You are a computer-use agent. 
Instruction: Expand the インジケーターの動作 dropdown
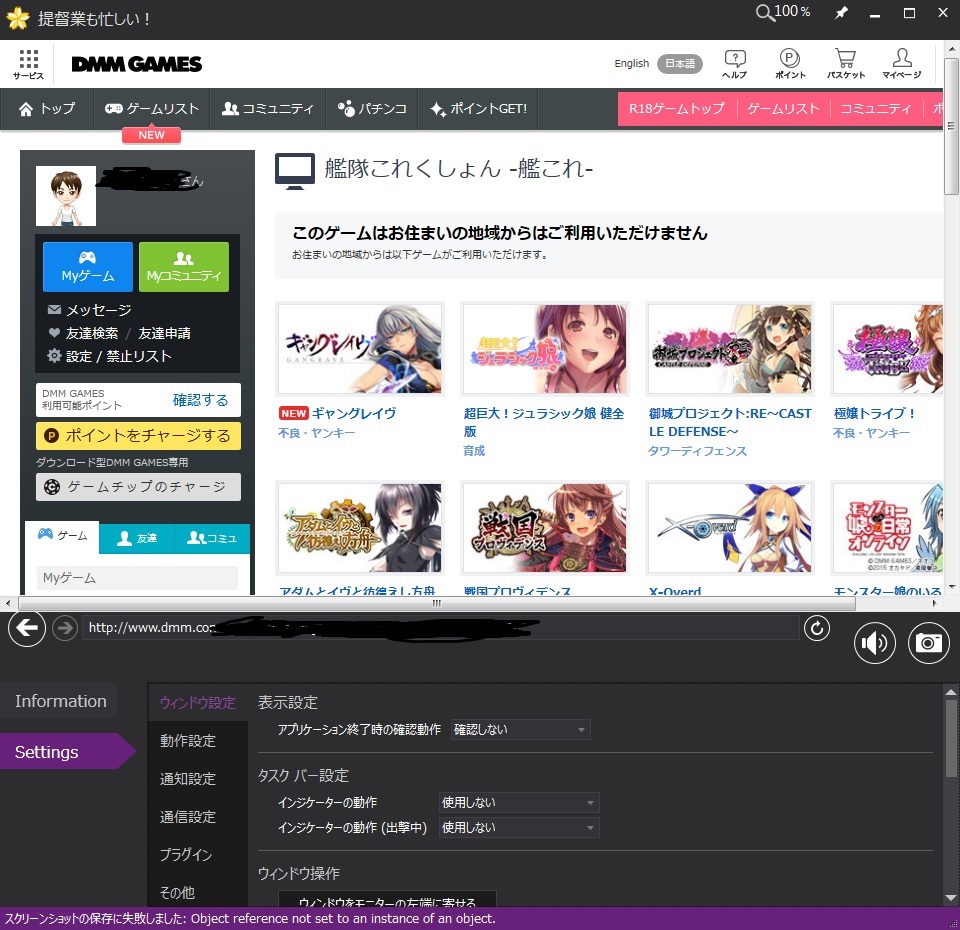tap(517, 802)
